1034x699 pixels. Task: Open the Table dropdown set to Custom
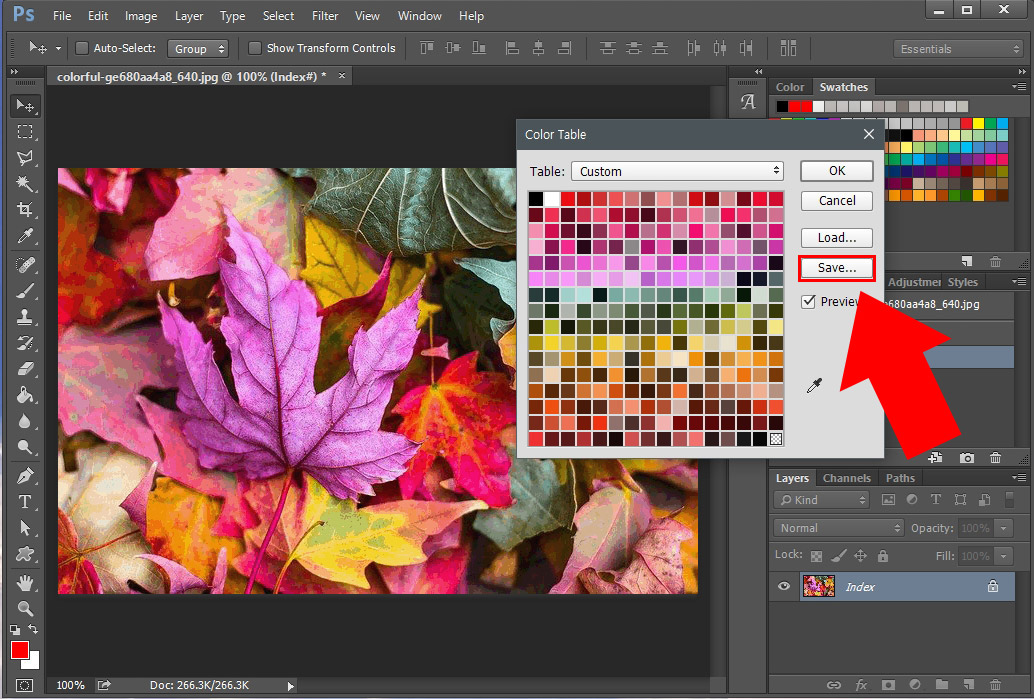tap(677, 171)
